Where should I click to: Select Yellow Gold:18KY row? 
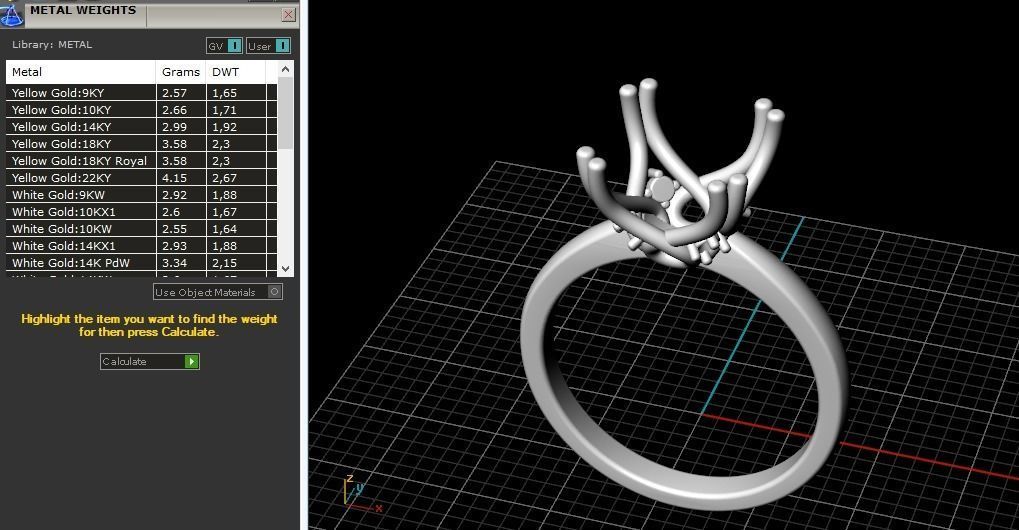click(x=142, y=144)
